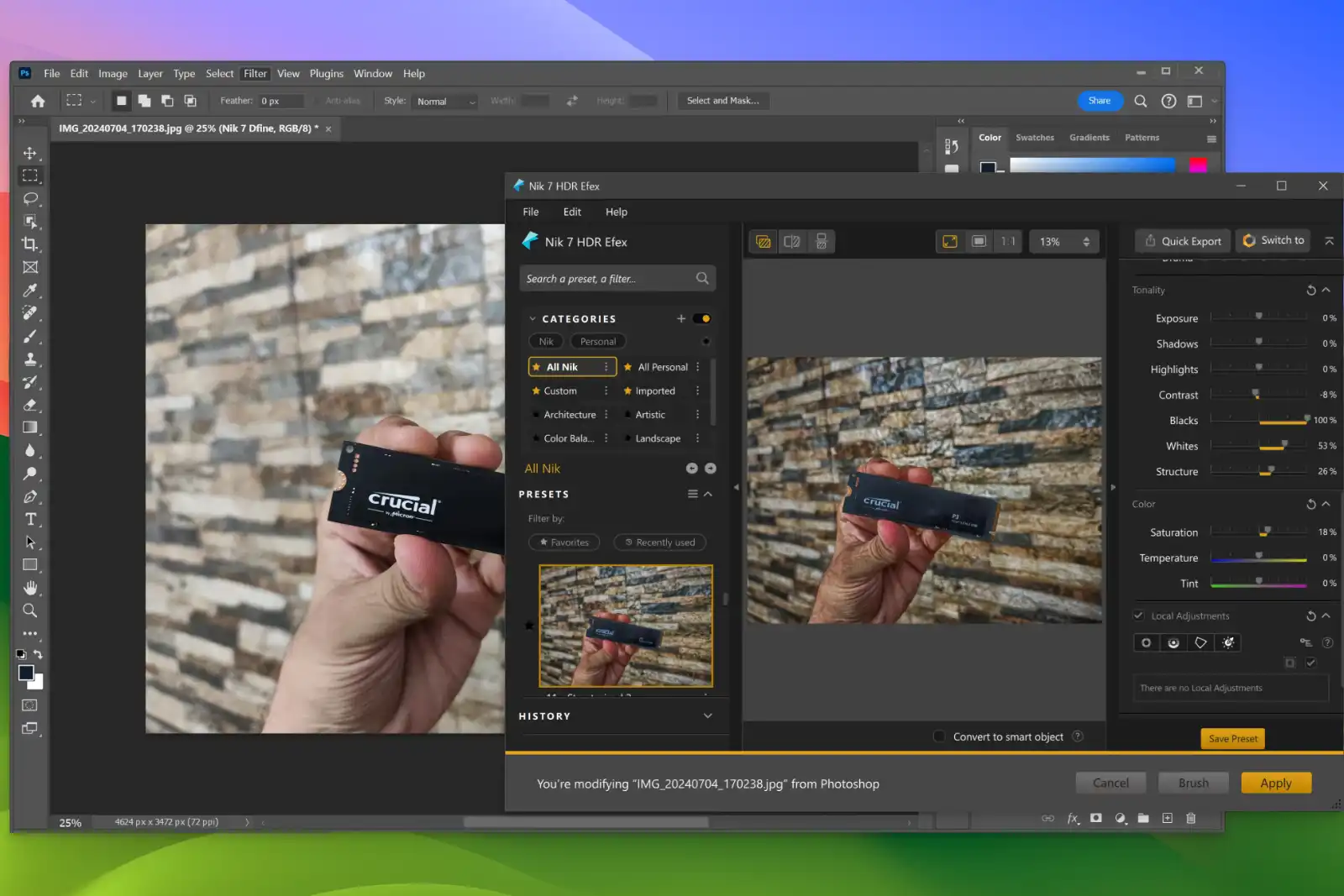Adjust the Saturation slider
Screen dimensions: 1344x896
(1265, 532)
